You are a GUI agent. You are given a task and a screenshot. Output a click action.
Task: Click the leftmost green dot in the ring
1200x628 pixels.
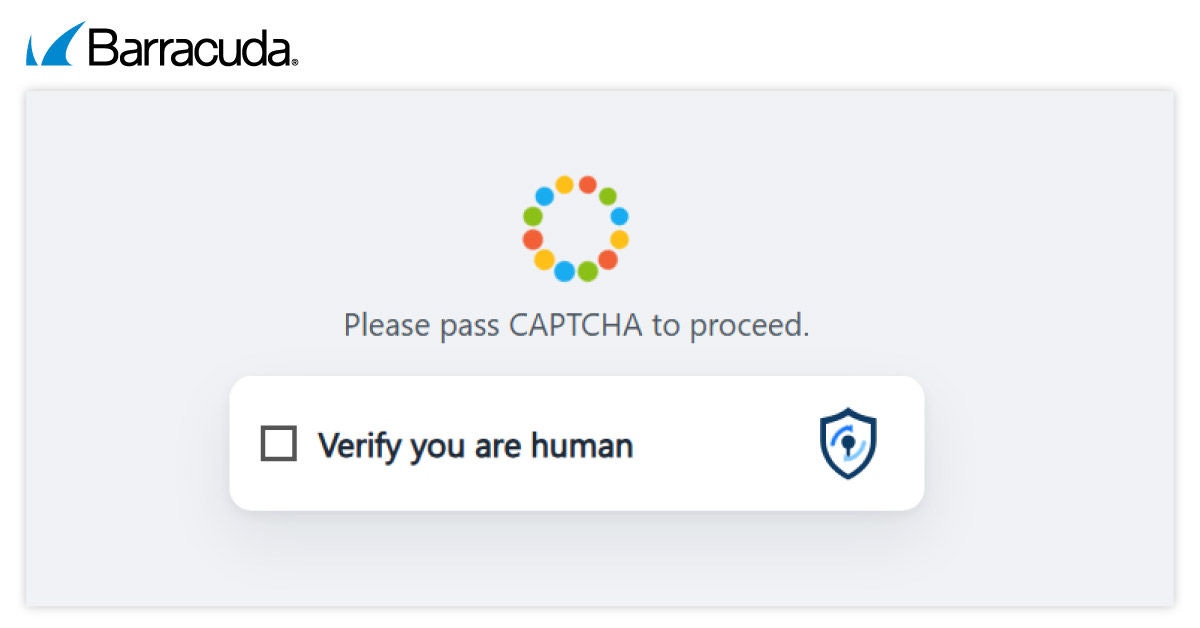[x=533, y=216]
